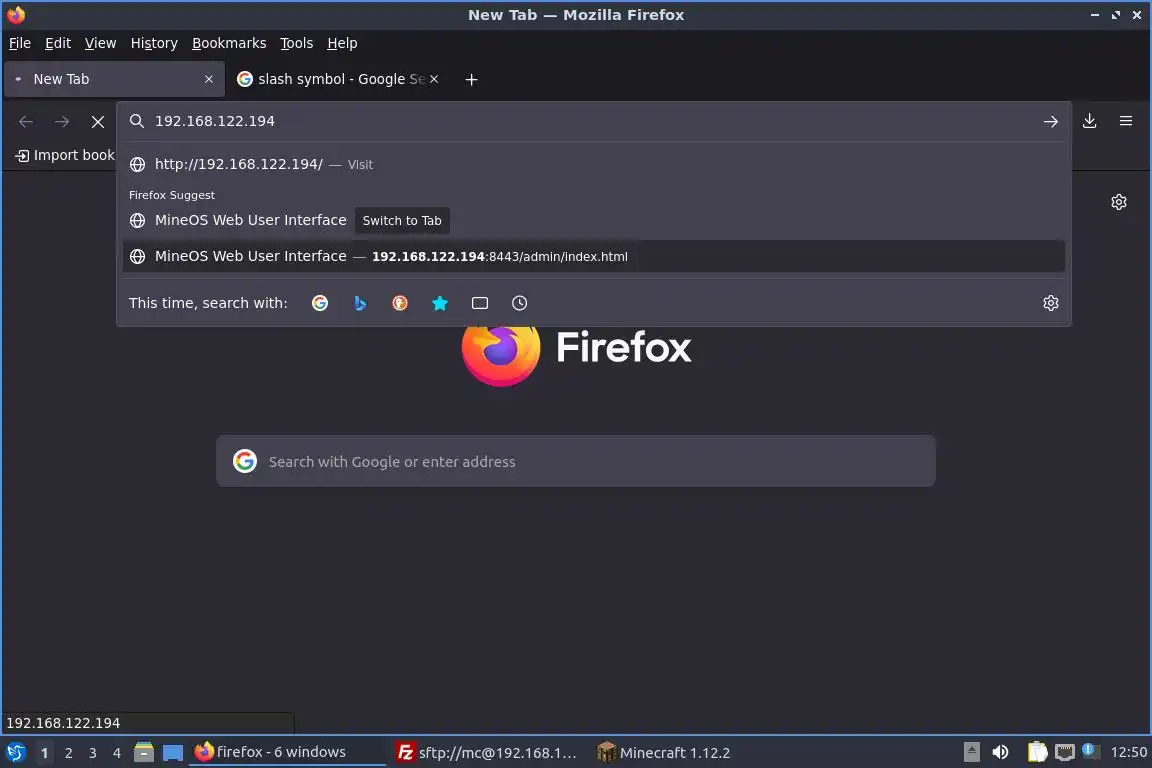Open the History menu
The height and width of the screenshot is (768, 1152).
[x=154, y=43]
